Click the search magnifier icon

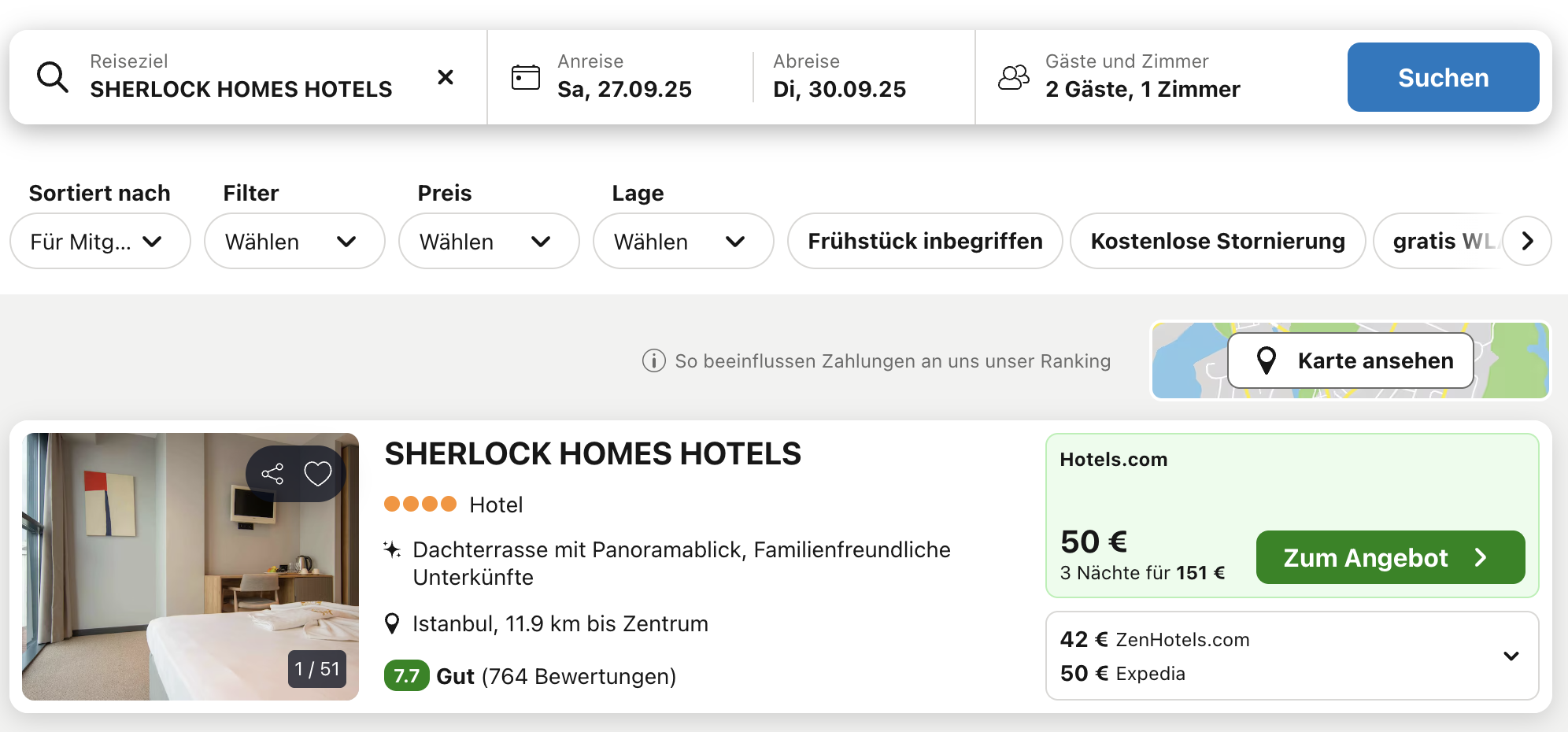click(x=53, y=77)
